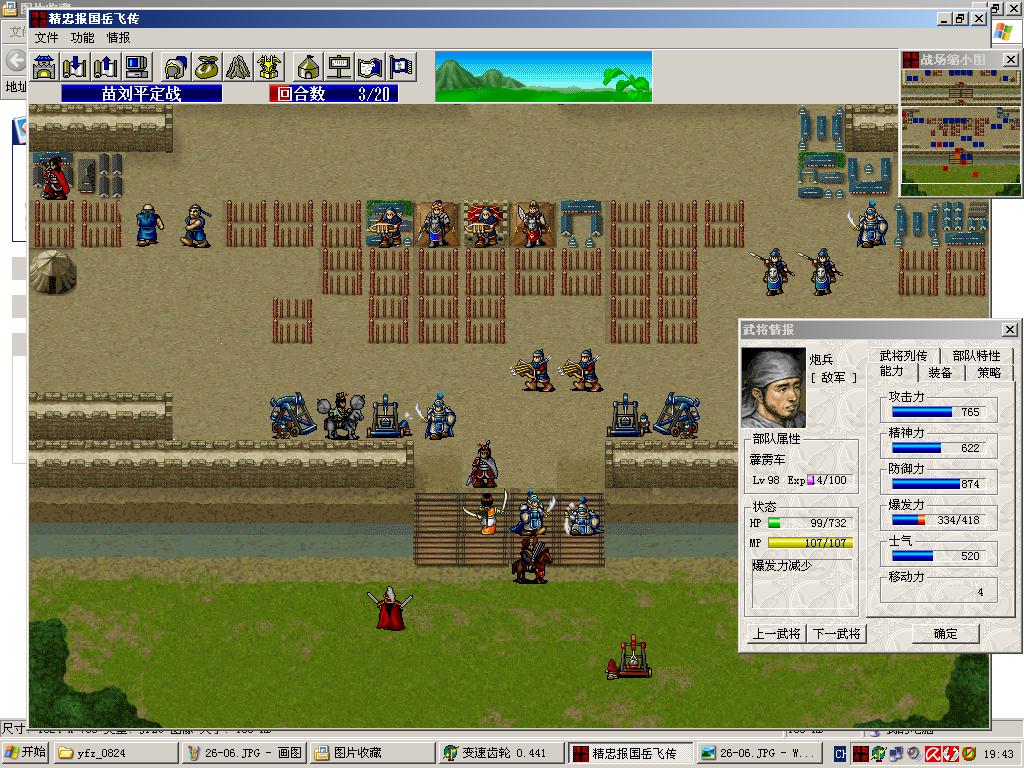Switch to 图片收藏 taskbar item
The image size is (1024, 768).
(372, 753)
